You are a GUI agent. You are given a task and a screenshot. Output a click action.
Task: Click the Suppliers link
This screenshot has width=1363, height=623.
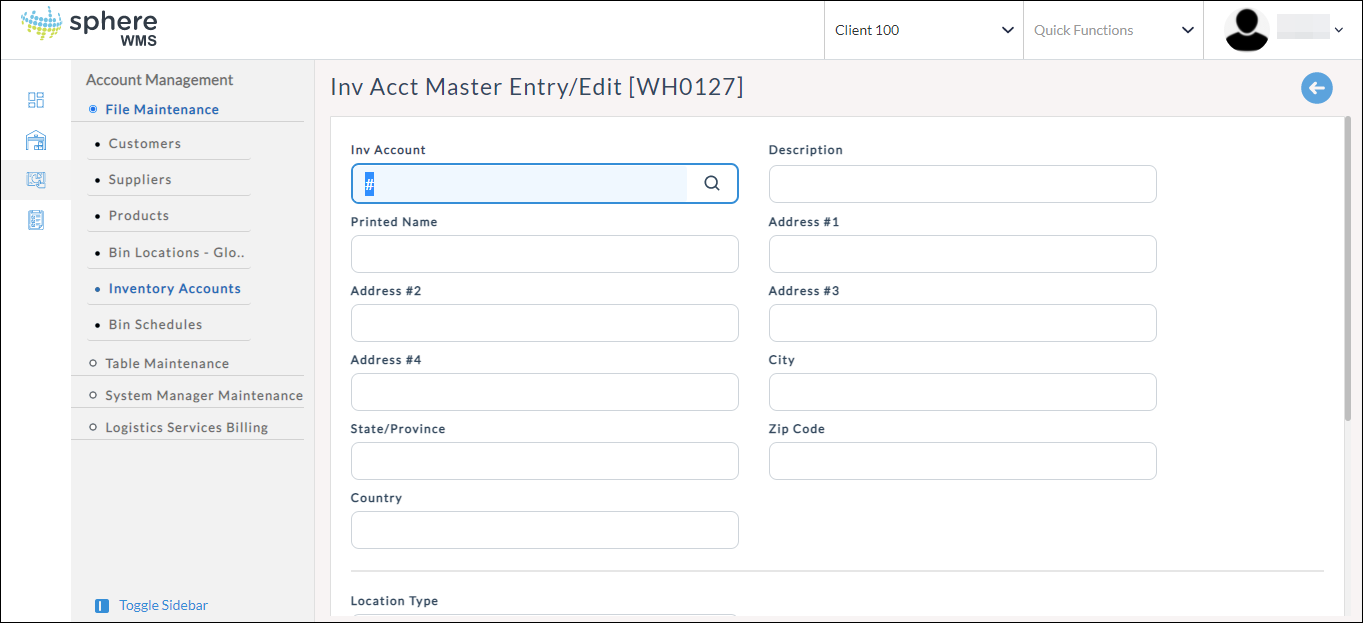[140, 180]
